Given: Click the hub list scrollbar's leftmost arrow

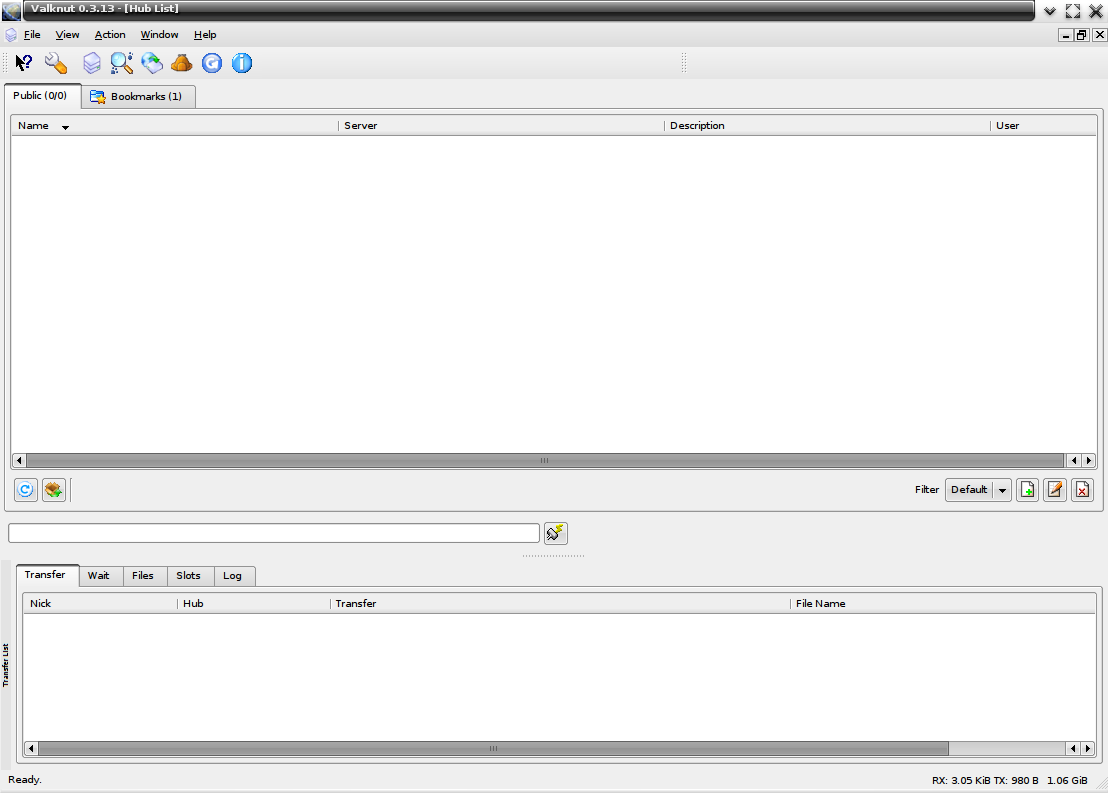Looking at the screenshot, I should point(19,461).
